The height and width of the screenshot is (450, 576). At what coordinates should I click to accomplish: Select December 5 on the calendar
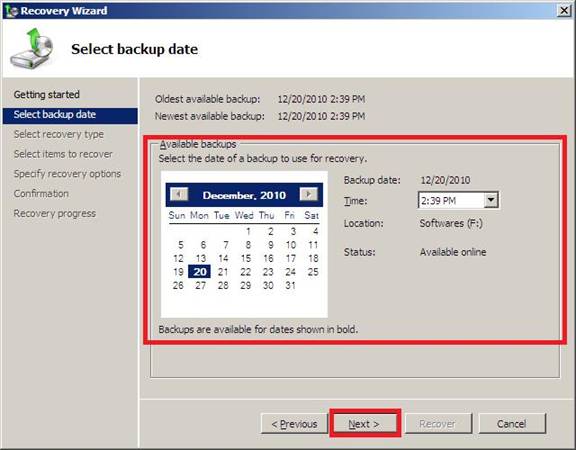point(180,245)
